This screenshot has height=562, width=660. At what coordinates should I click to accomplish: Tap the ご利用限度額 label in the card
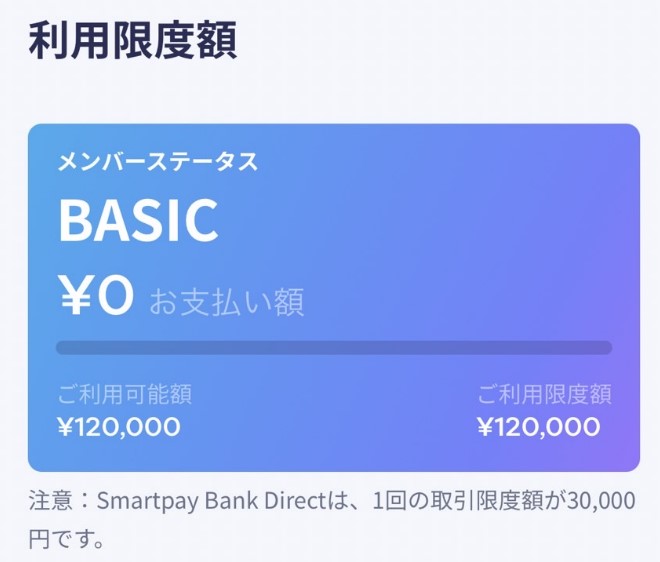(x=544, y=394)
